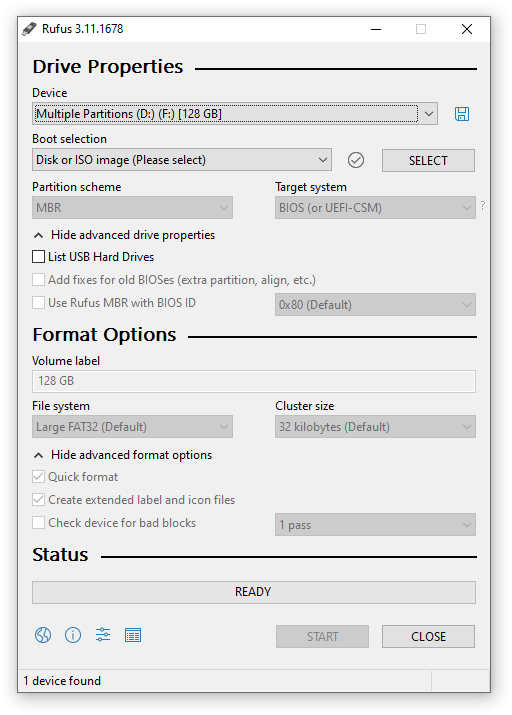The image size is (512, 715).
Task: Click the READY status progress bar
Action: click(x=253, y=592)
